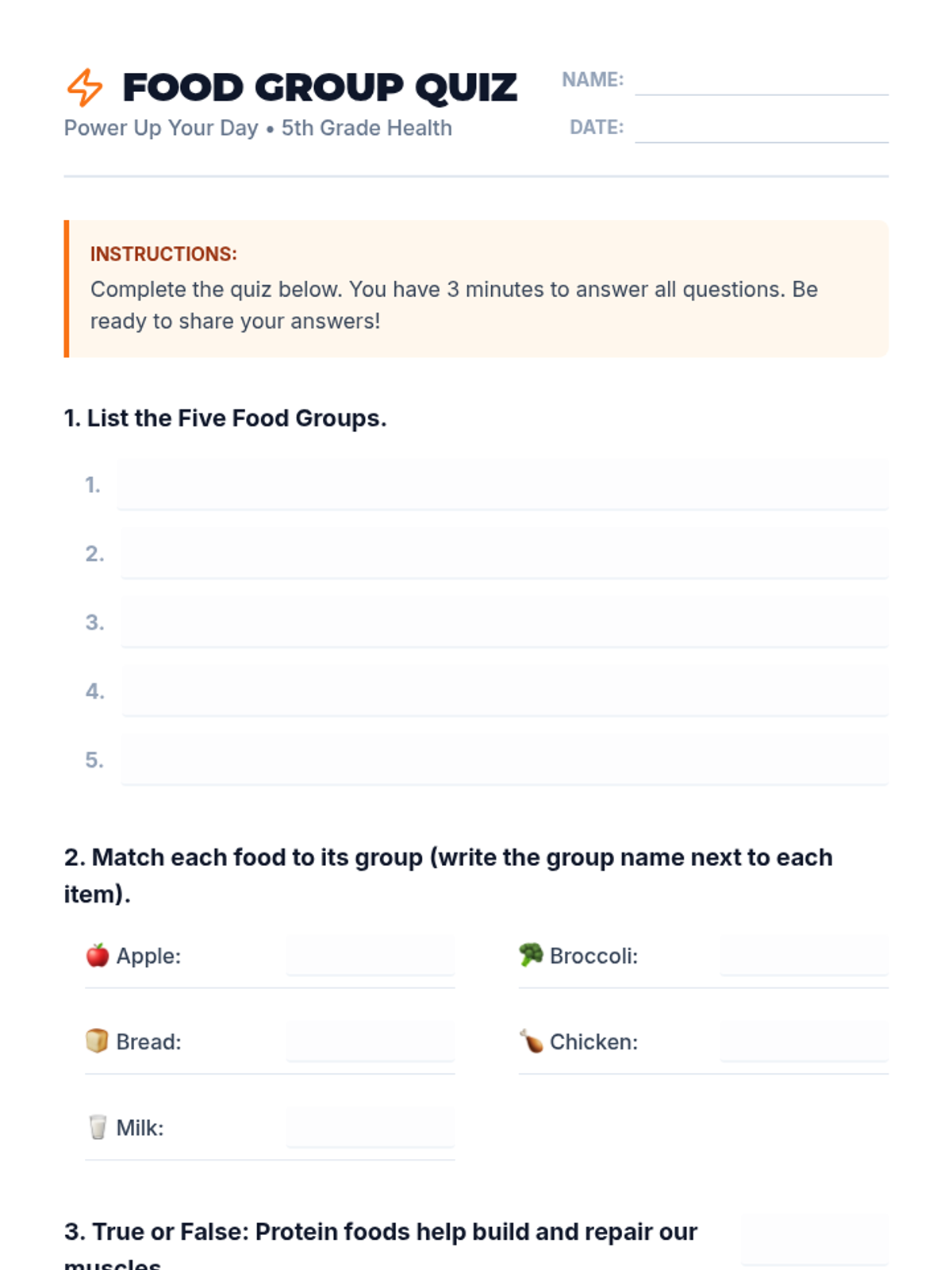Click the Bread answer box
The image size is (952, 1270).
(x=370, y=1041)
